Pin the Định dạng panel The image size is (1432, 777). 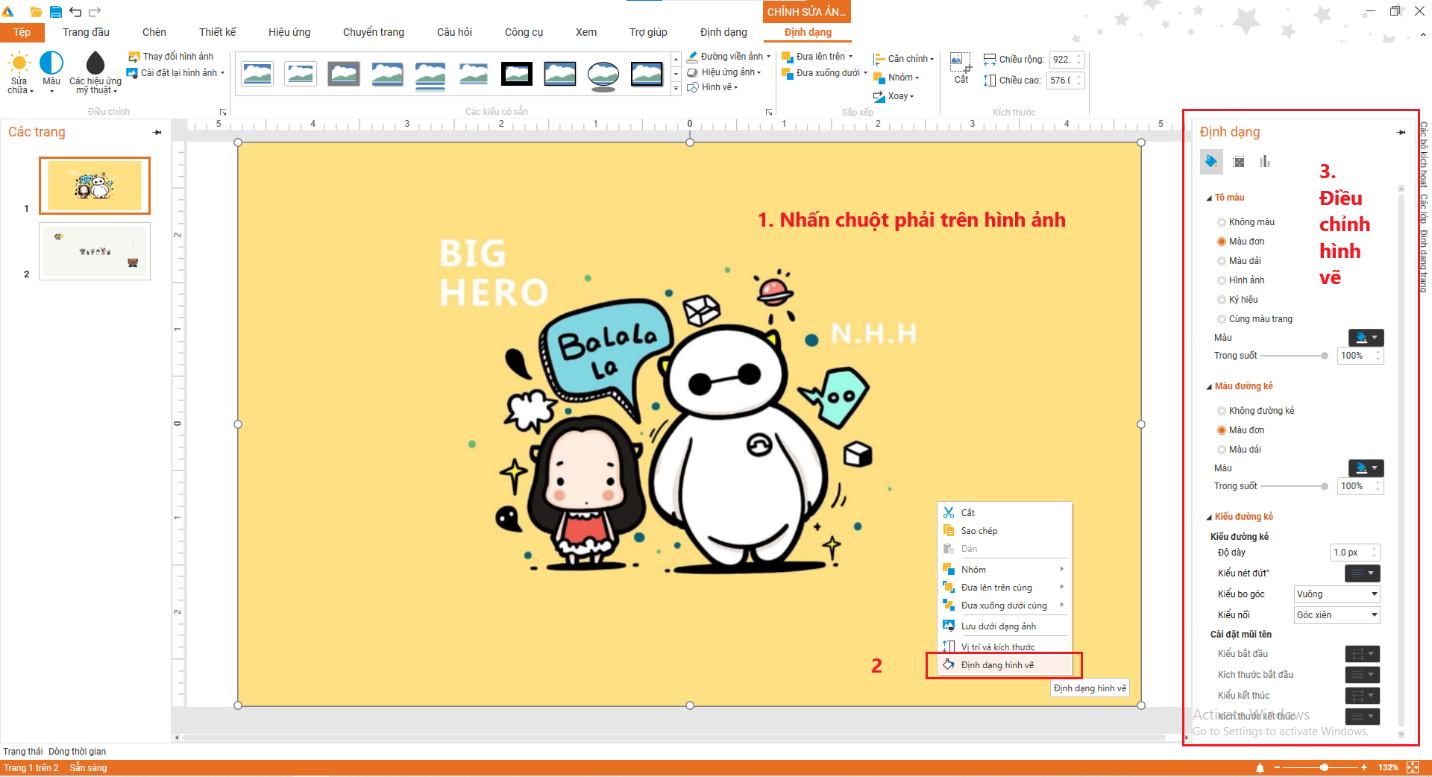[1401, 132]
